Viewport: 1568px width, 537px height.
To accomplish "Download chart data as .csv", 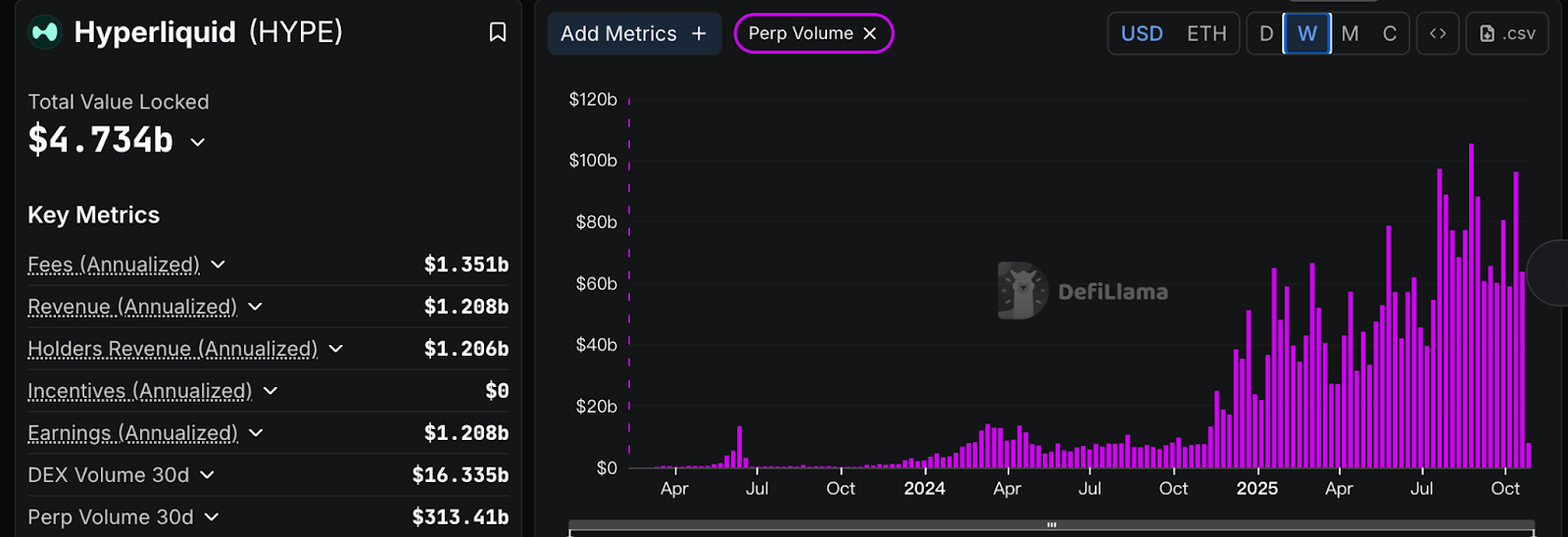I will pyautogui.click(x=1507, y=33).
